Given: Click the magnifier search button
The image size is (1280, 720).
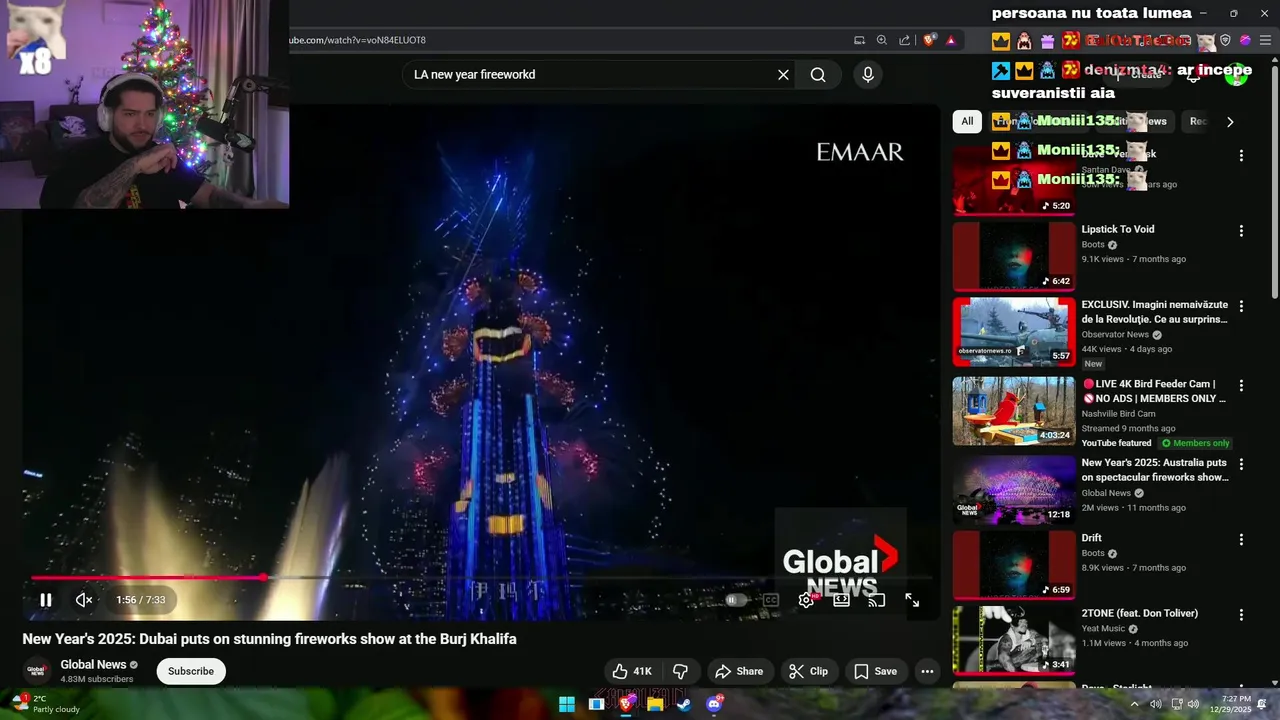Looking at the screenshot, I should click(x=818, y=74).
